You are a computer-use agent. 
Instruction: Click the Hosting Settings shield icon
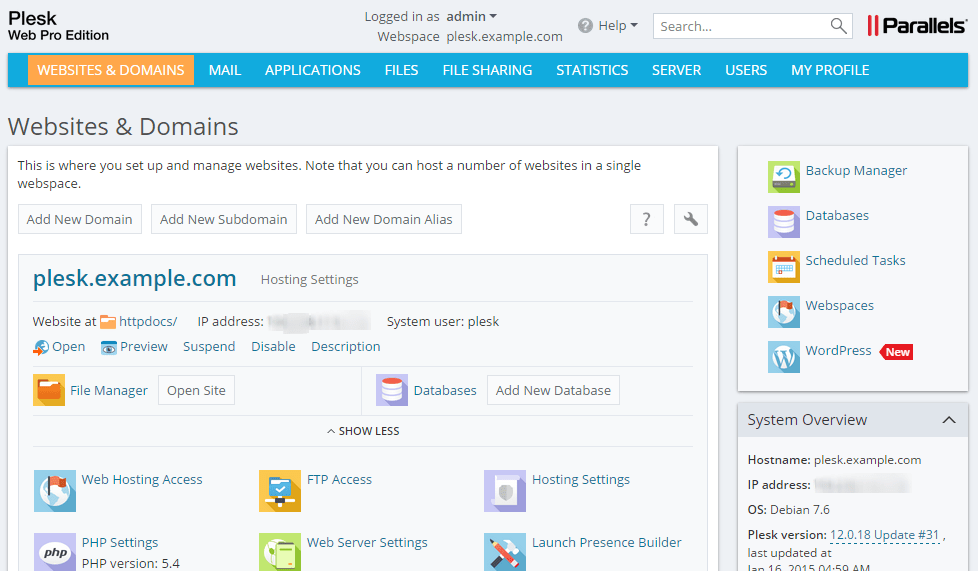(505, 491)
